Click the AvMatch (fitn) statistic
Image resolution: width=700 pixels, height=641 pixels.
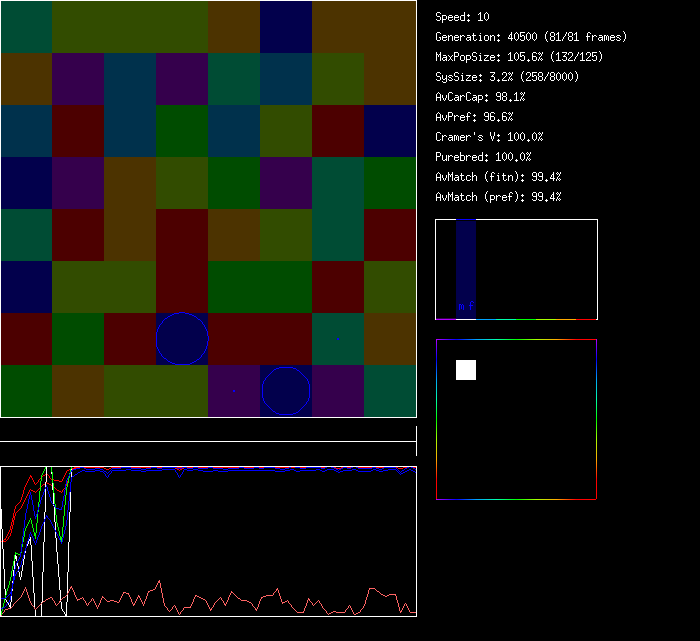point(498,177)
